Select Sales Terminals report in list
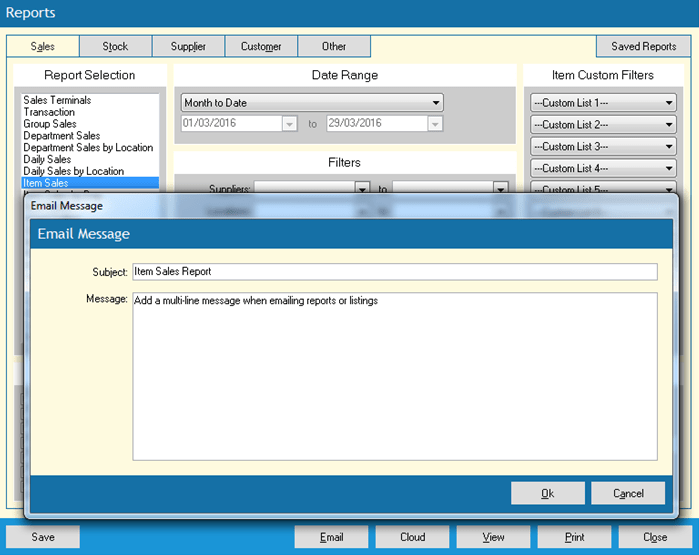This screenshot has height=555, width=699. (57, 100)
